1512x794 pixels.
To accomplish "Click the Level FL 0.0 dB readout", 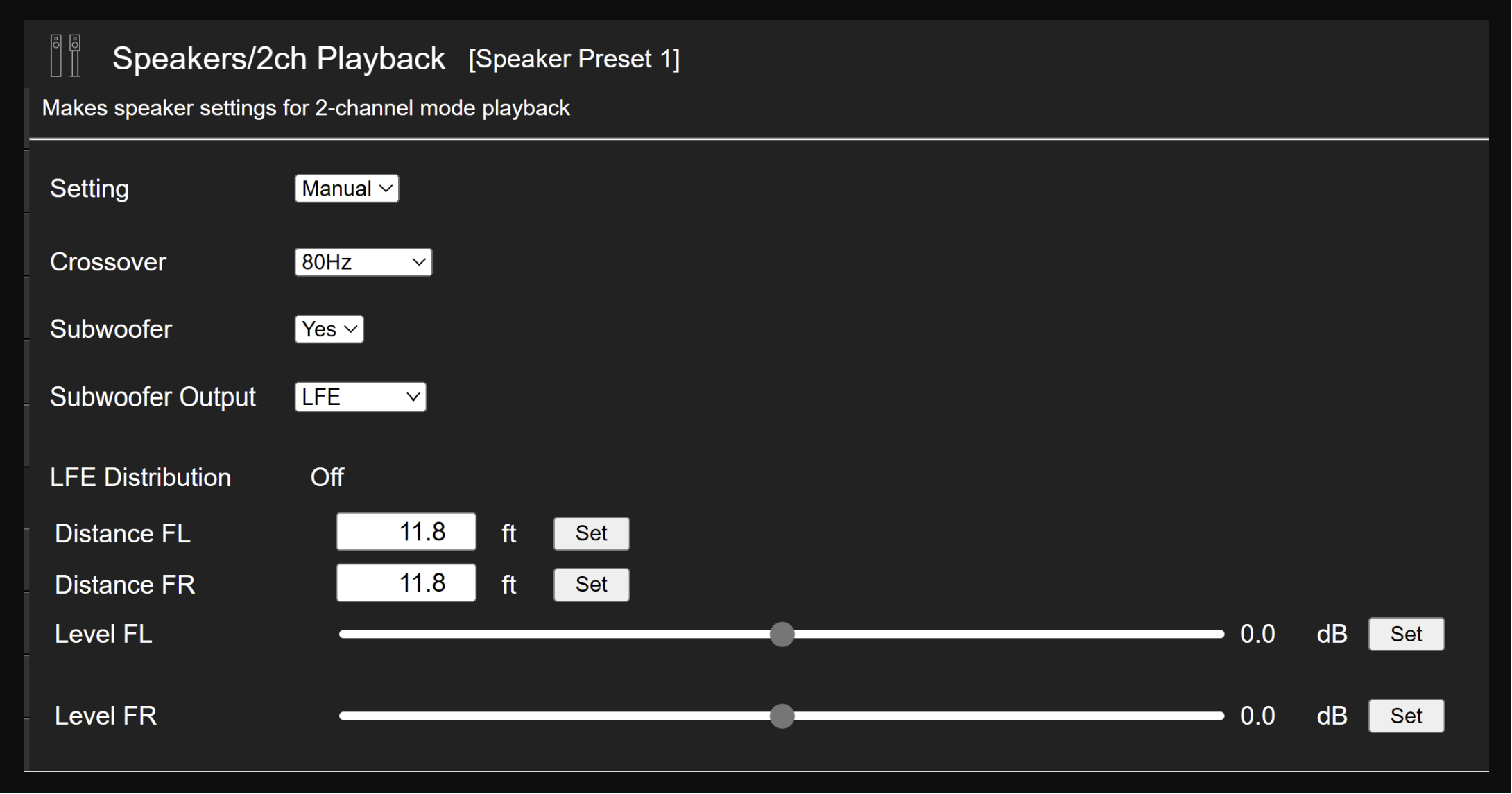I will 1257,635.
